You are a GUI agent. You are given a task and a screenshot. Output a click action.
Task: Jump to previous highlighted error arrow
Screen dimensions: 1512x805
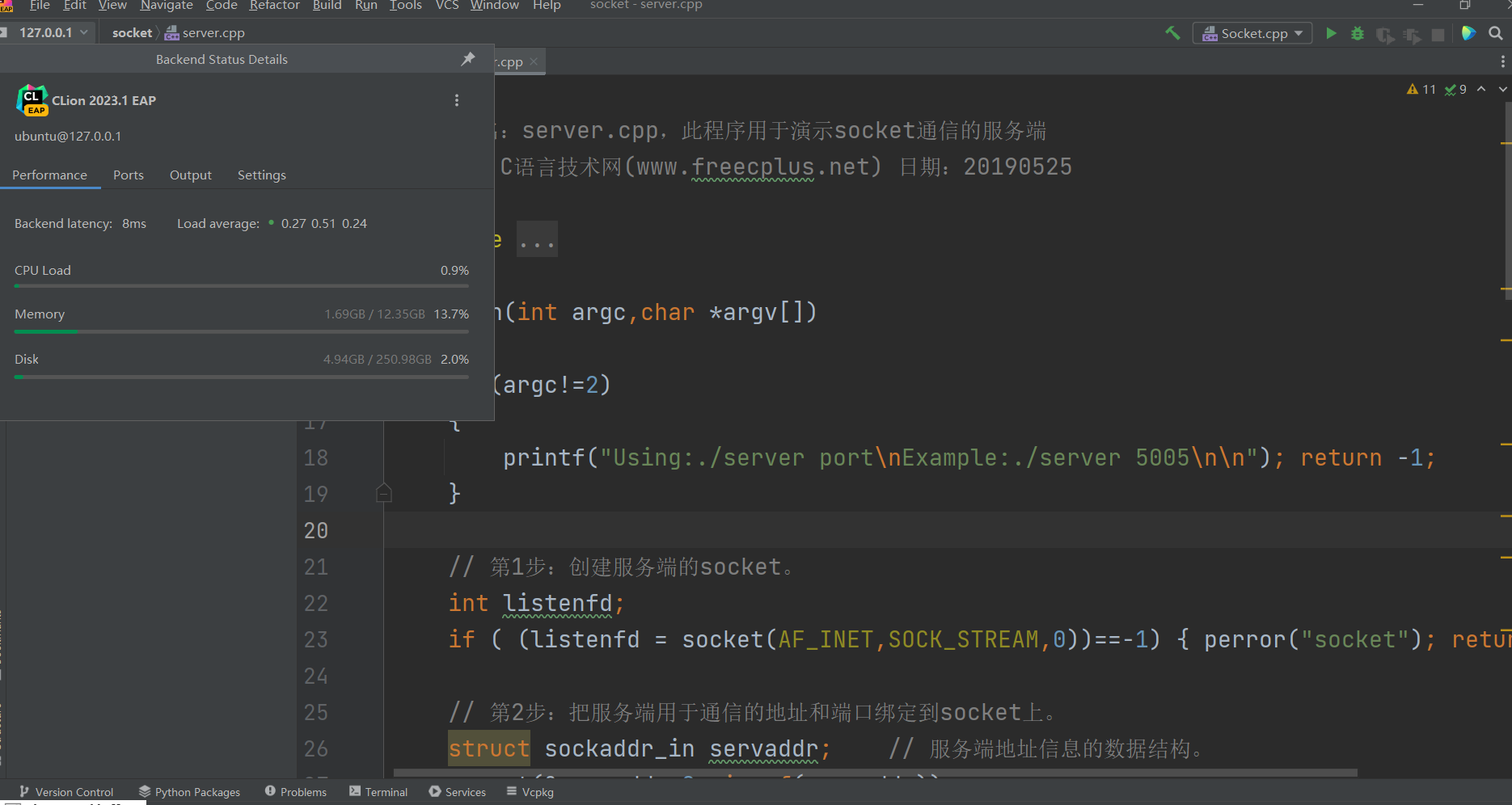[x=1481, y=89]
